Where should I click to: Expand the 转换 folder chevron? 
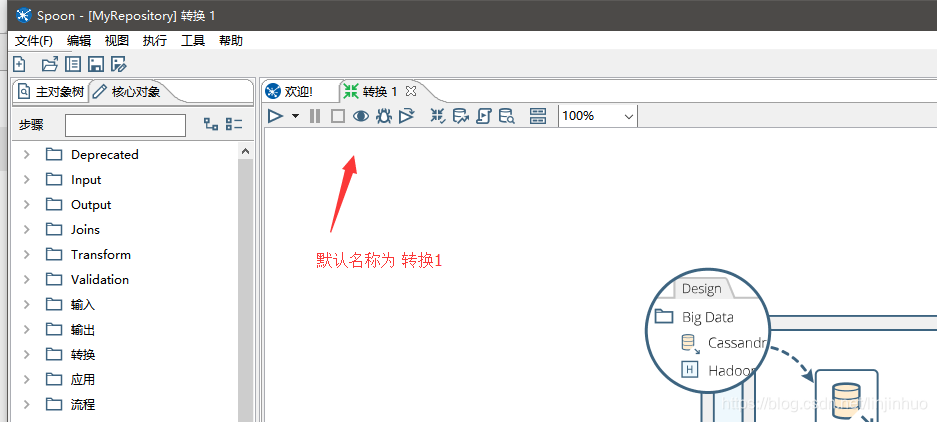coord(26,354)
